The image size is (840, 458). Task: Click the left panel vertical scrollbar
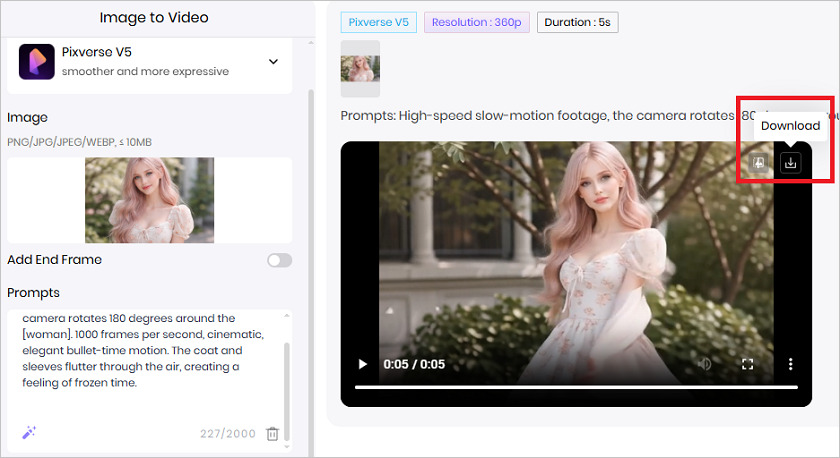point(311,273)
